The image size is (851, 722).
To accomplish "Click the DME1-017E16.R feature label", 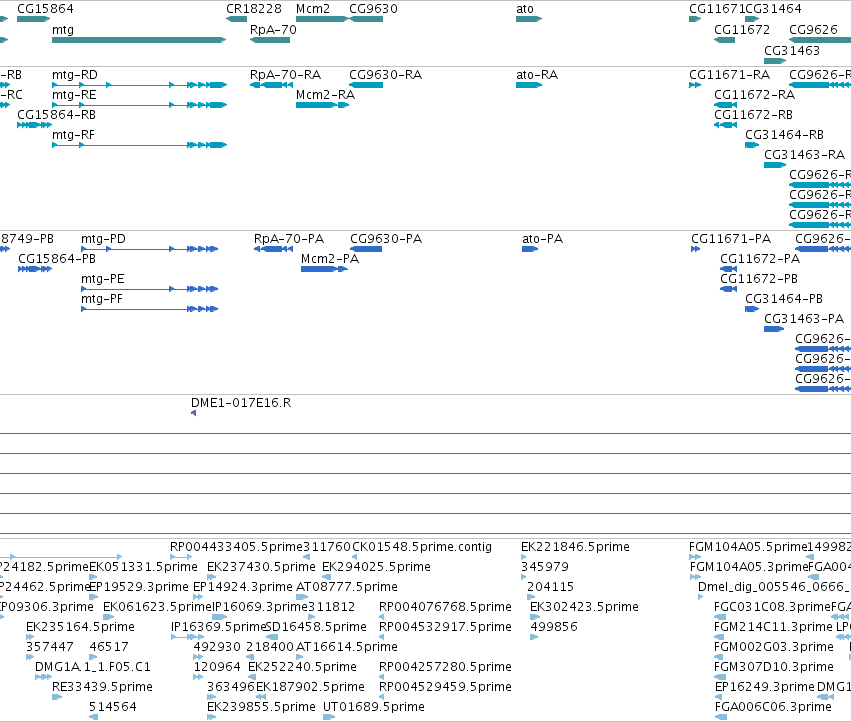I will tap(241, 403).
